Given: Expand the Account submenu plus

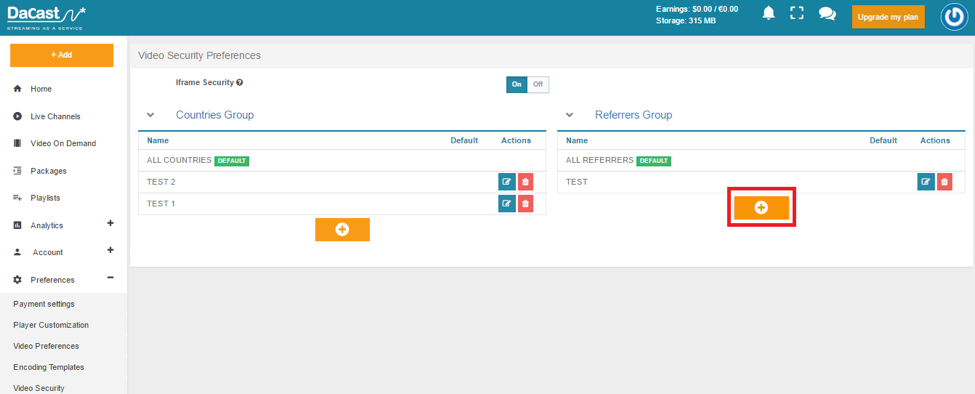Looking at the screenshot, I should (110, 250).
